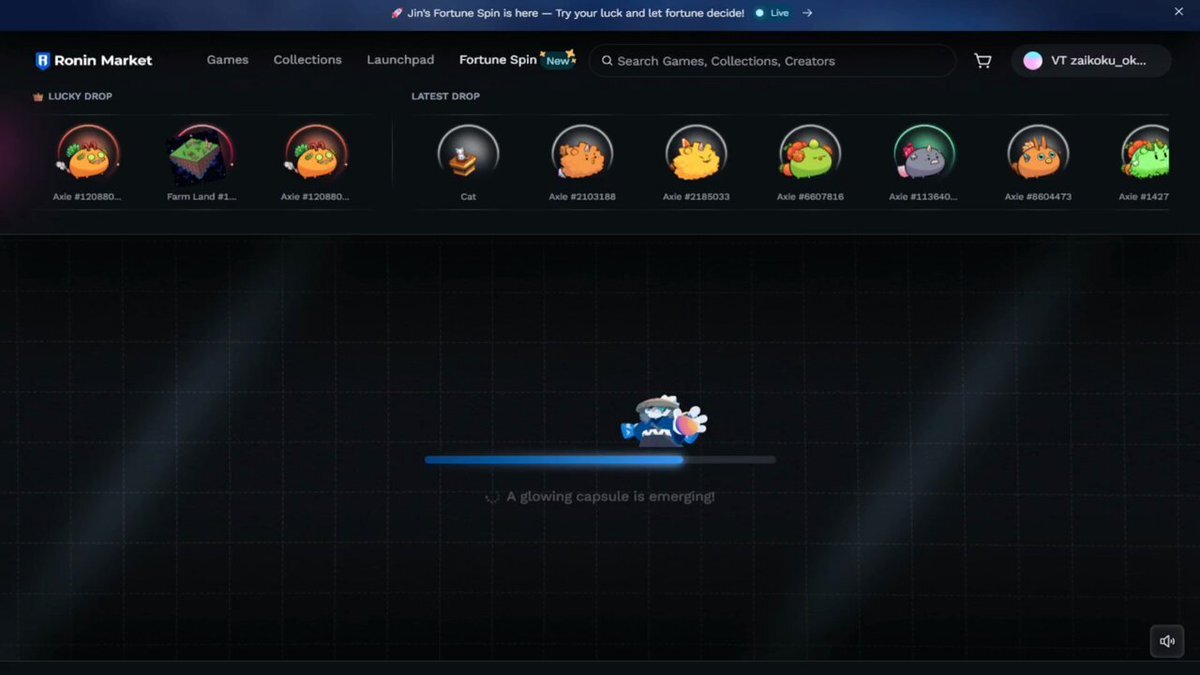Open the shopping cart icon
This screenshot has width=1200, height=675.
click(983, 61)
